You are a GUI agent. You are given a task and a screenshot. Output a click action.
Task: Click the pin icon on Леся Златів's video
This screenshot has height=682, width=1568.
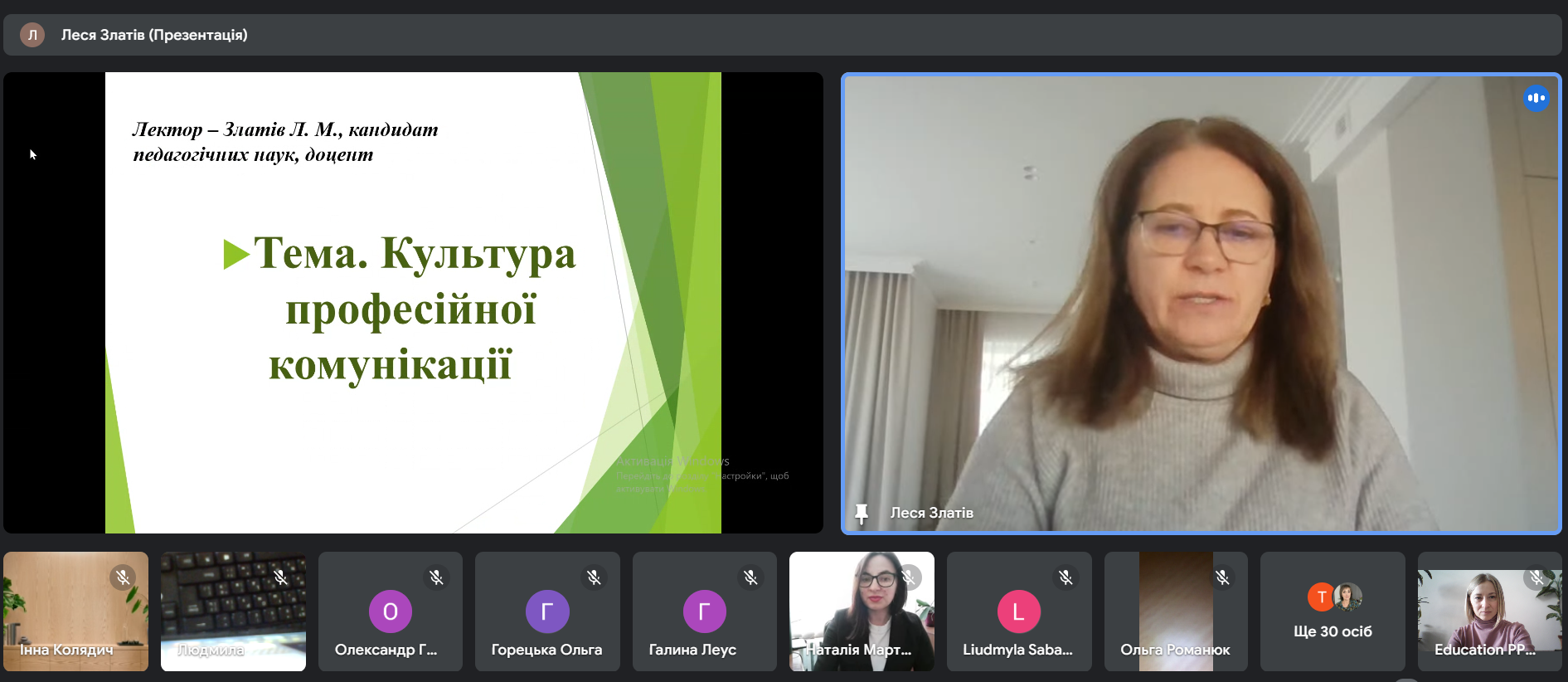click(x=862, y=514)
